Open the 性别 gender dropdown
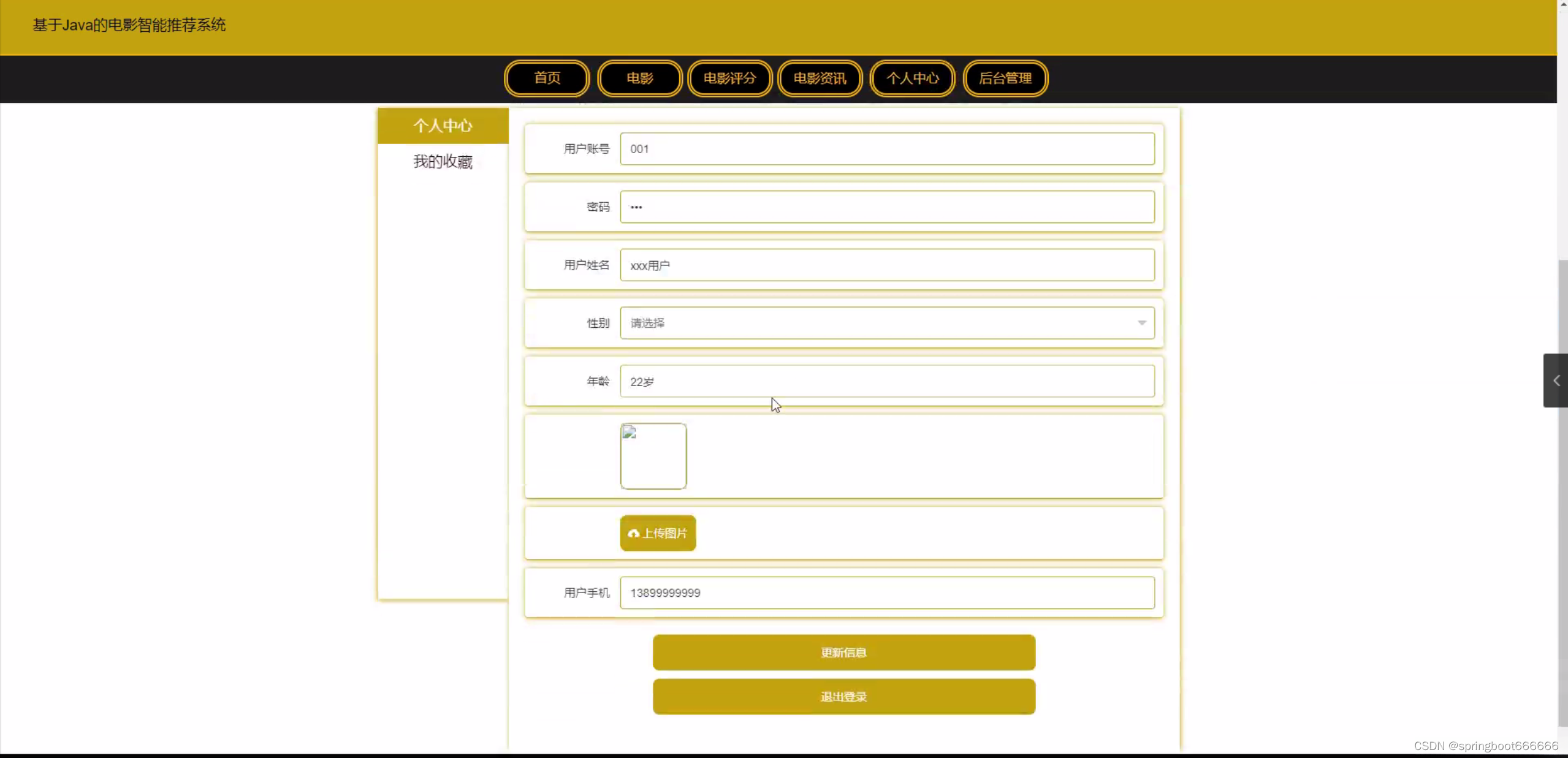This screenshot has width=1568, height=758. pyautogui.click(x=886, y=323)
